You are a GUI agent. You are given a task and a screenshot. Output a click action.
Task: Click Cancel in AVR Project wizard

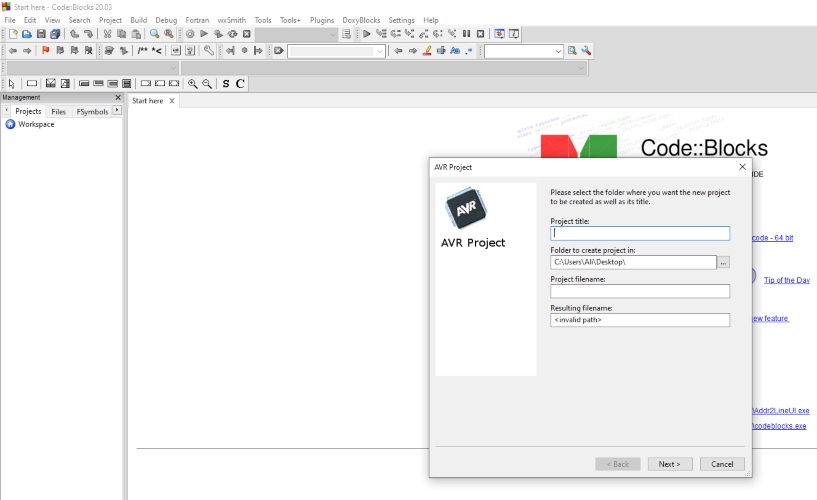click(722, 464)
